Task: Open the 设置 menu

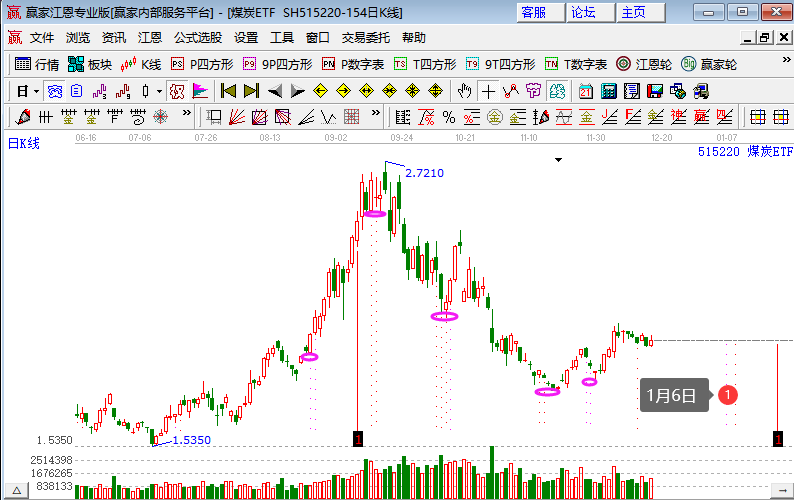Action: [246, 37]
